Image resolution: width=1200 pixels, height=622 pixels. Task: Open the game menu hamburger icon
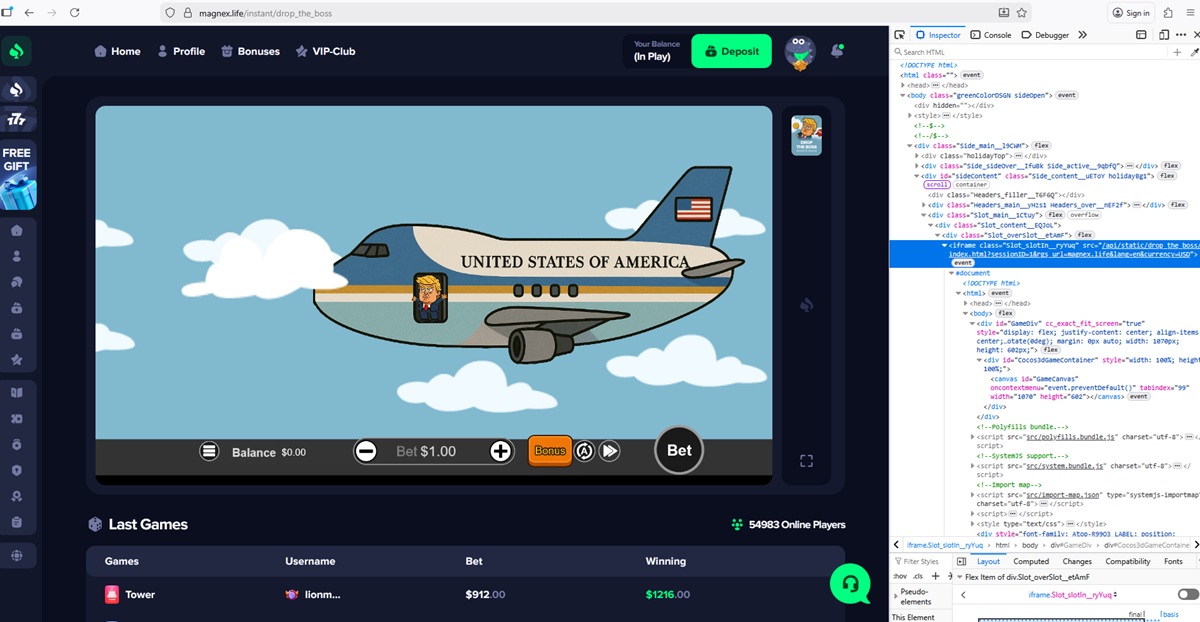(x=209, y=451)
